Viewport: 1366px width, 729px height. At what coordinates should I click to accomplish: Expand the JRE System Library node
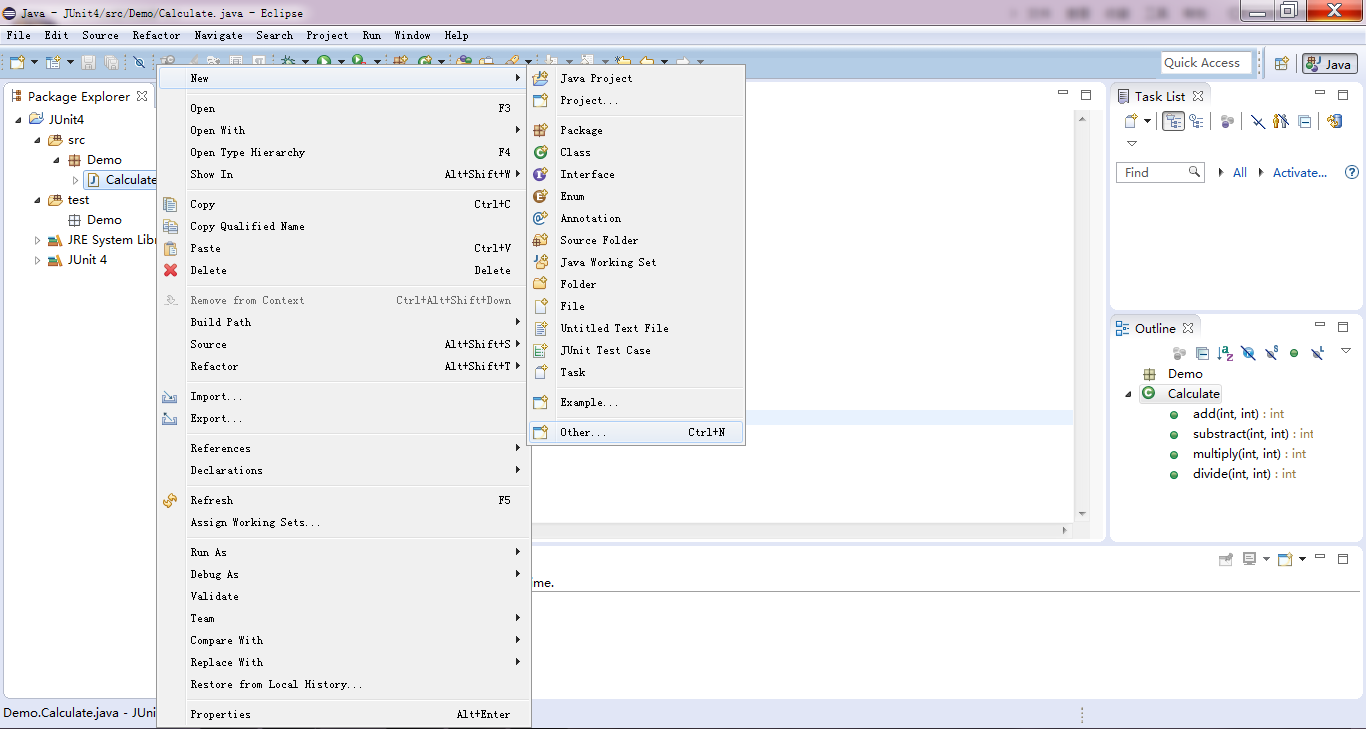click(38, 240)
